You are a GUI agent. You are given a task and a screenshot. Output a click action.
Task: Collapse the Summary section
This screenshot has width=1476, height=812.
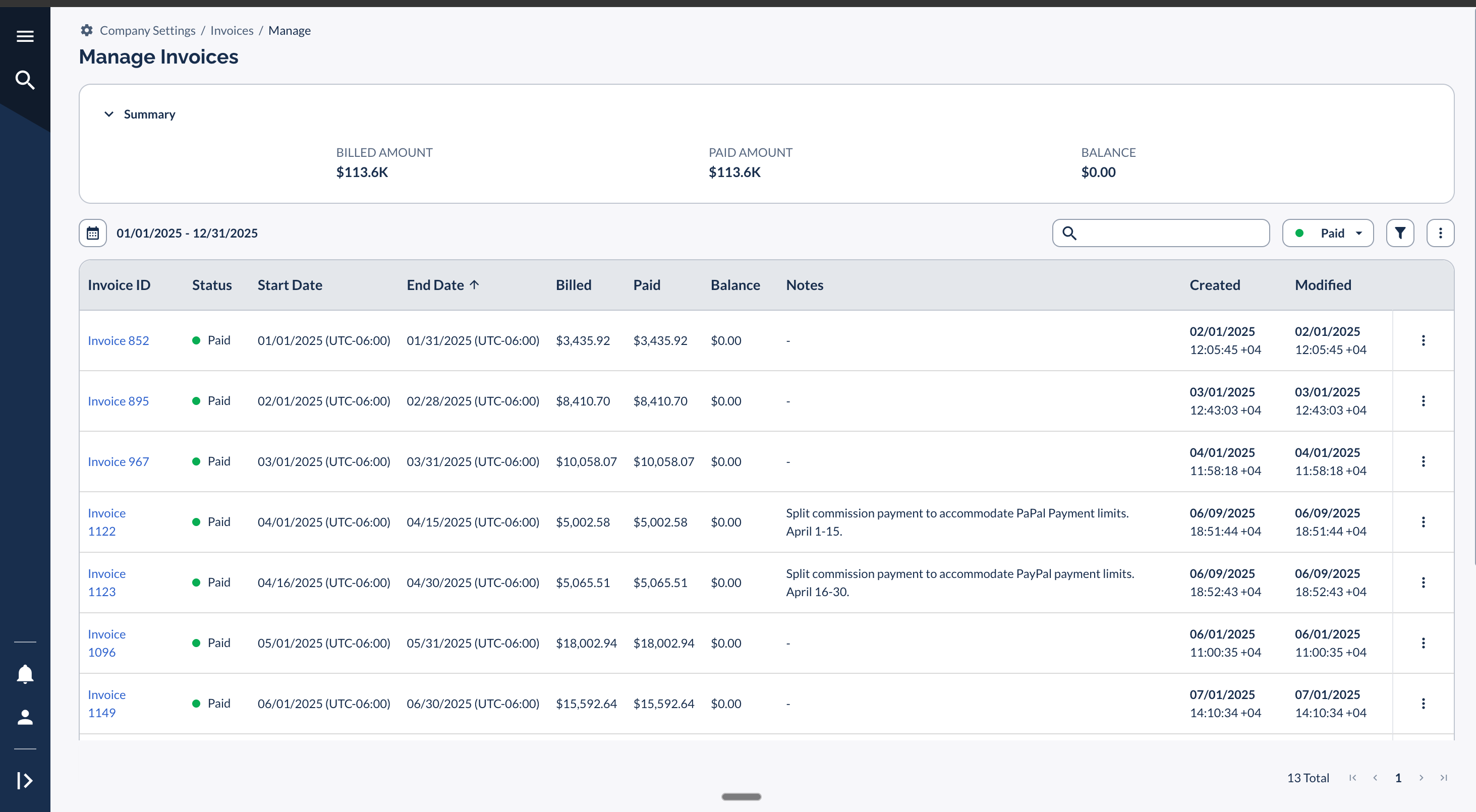[109, 114]
